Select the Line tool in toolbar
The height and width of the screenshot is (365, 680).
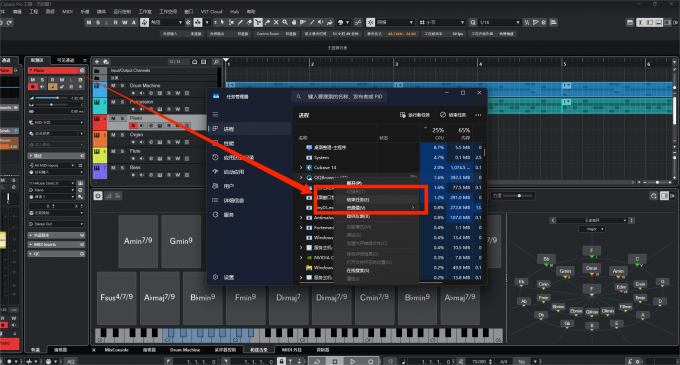pos(312,23)
